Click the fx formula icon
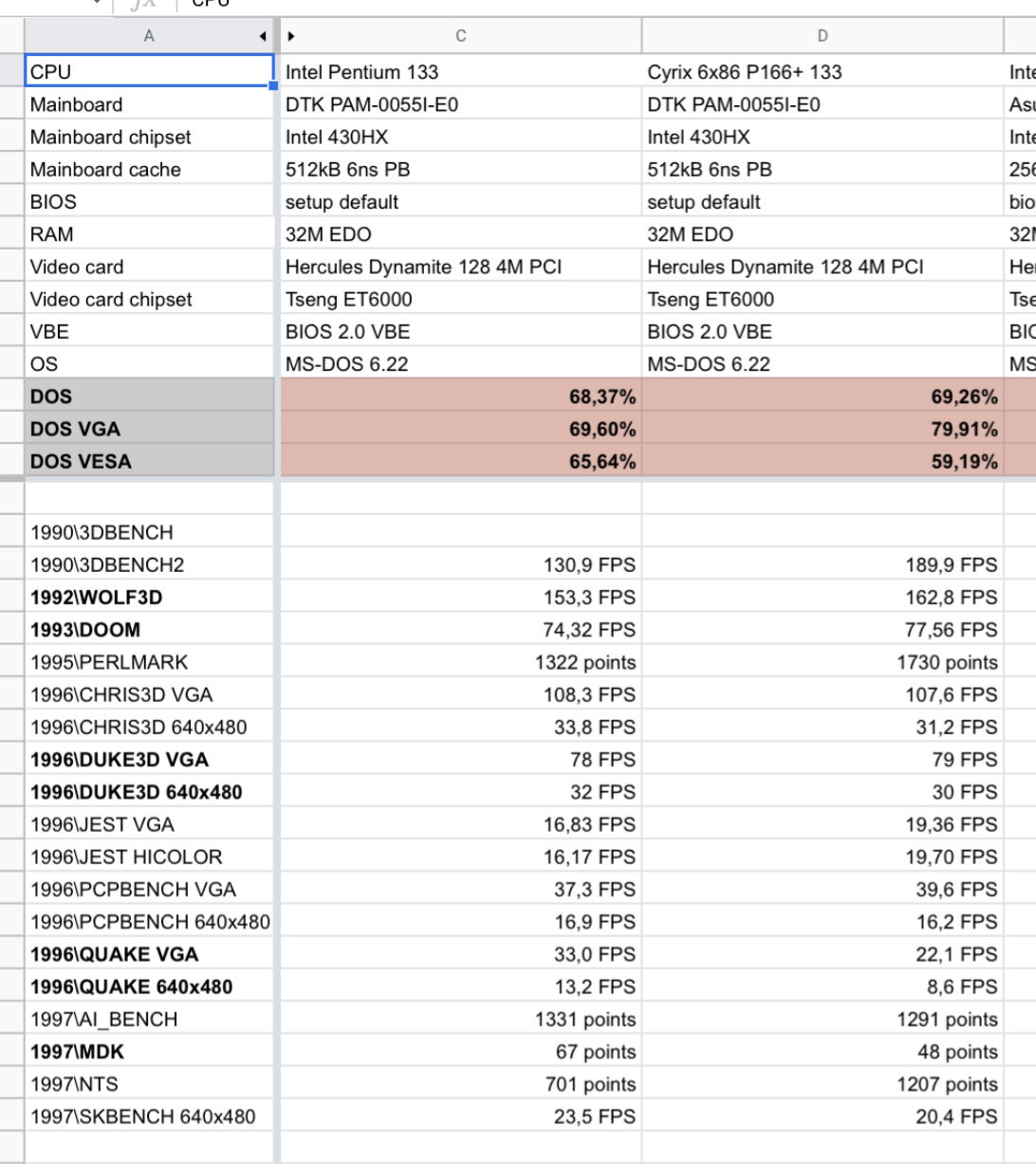 (143, 4)
